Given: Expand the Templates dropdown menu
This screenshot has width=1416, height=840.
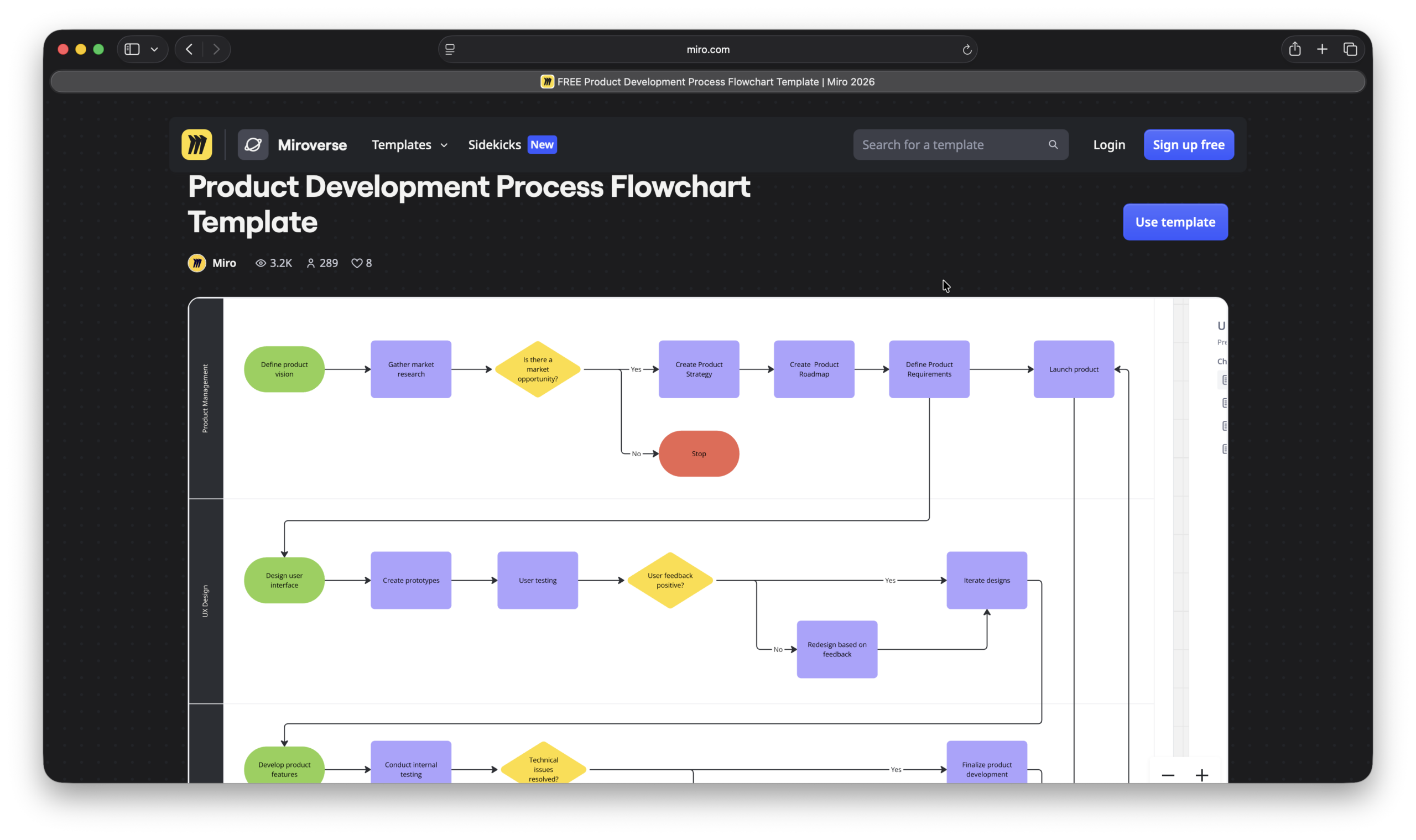Looking at the screenshot, I should coord(409,145).
